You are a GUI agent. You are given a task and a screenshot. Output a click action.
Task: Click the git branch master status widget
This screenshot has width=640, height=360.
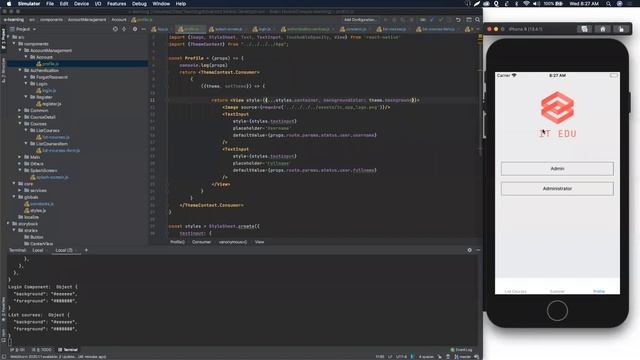[x=462, y=357]
